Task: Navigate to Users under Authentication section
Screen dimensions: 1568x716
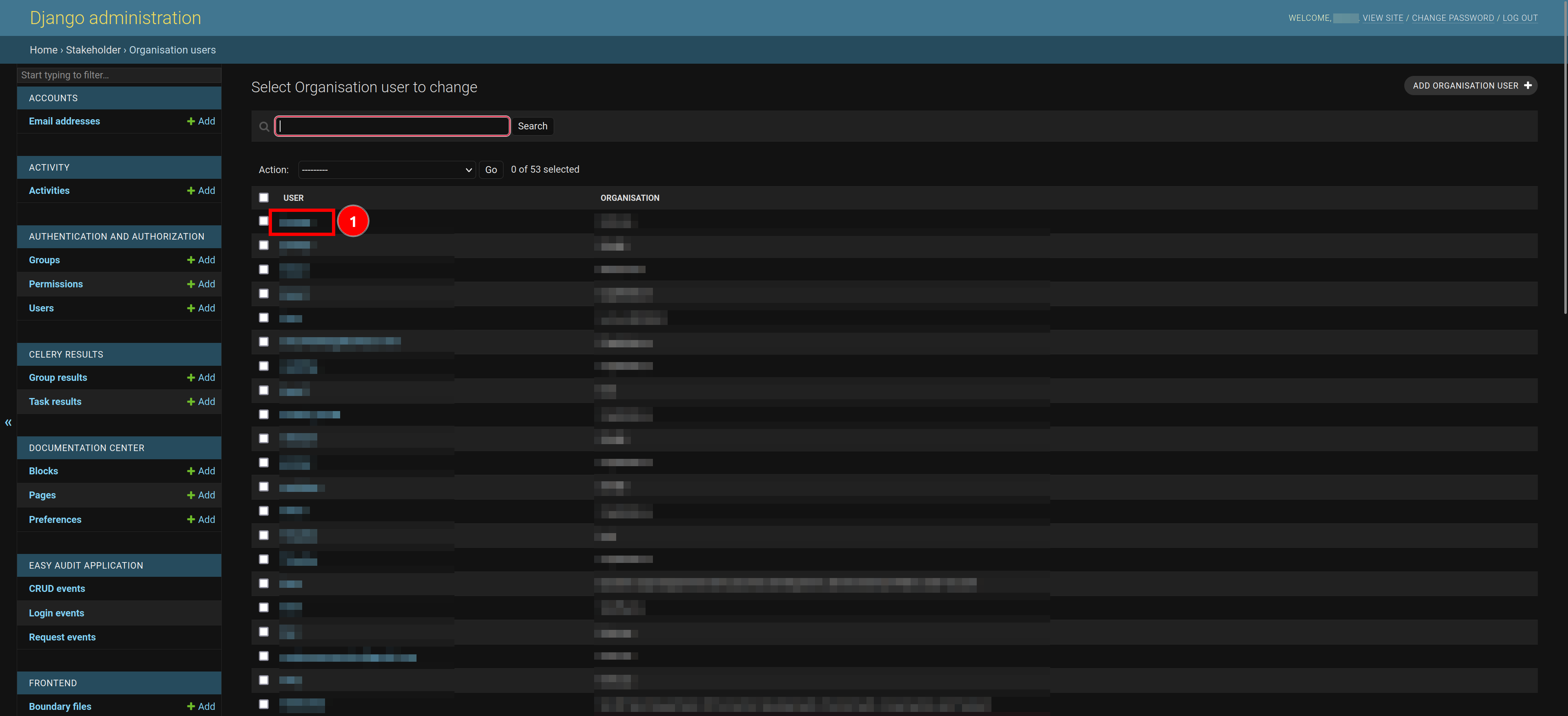Action: click(41, 307)
